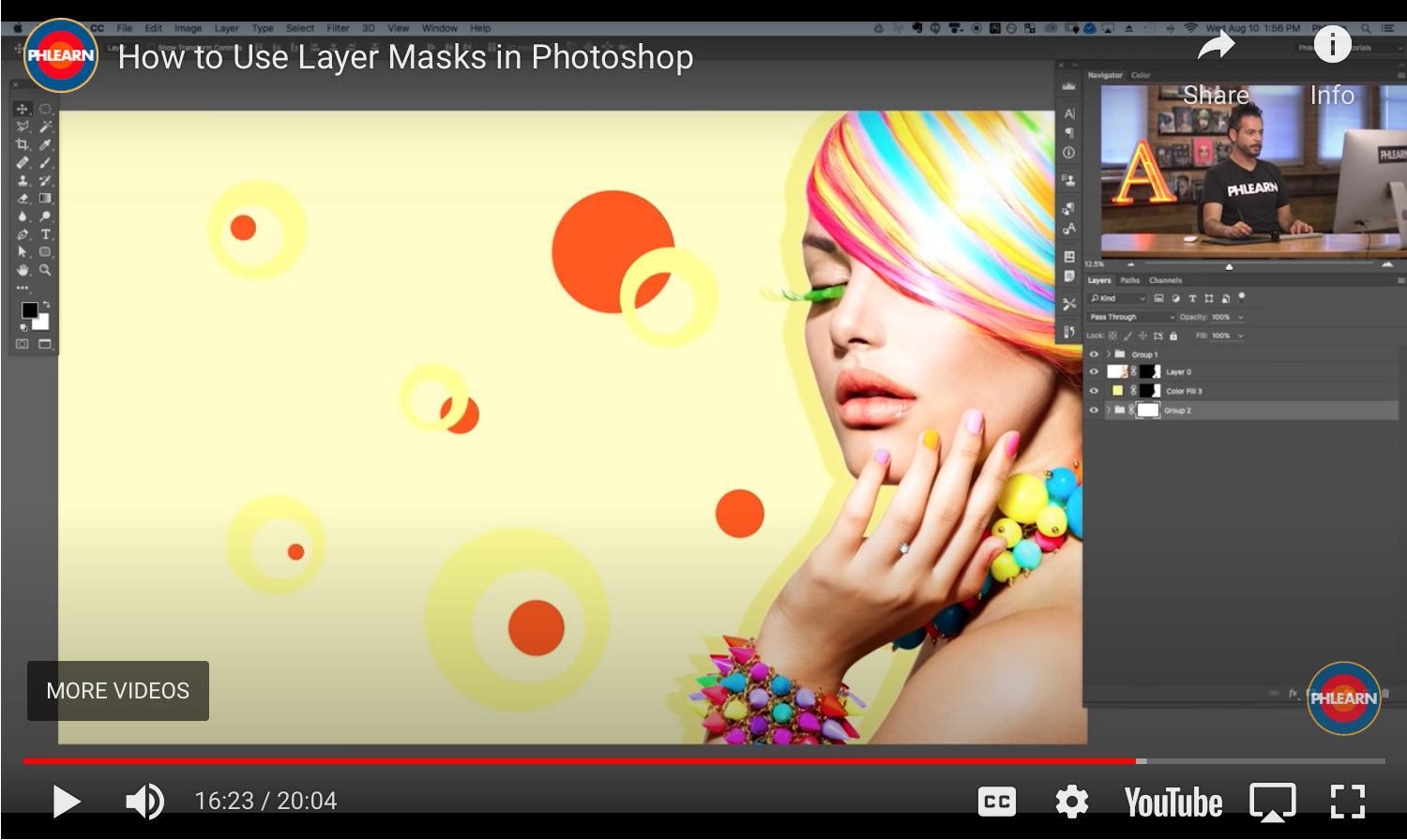Viewport: 1407px width, 840px height.
Task: Hide the Group 2 layer
Action: point(1094,410)
